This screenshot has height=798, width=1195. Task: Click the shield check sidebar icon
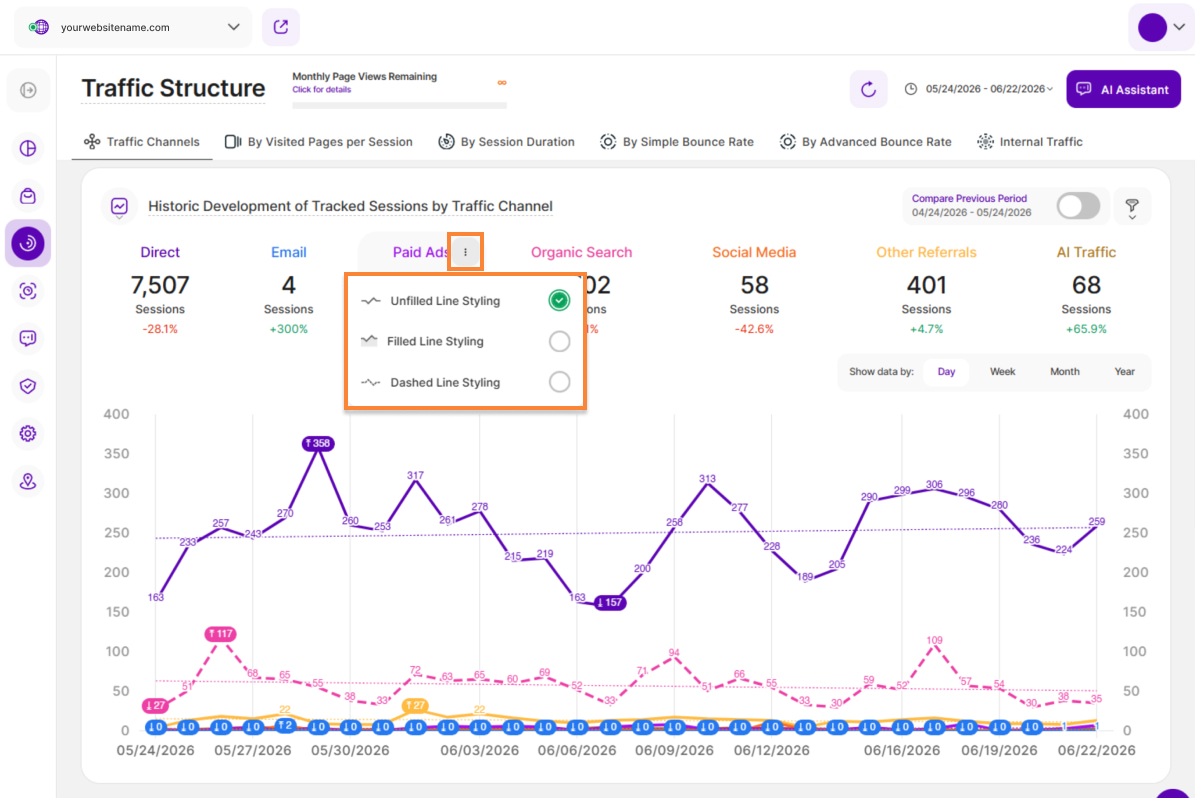(x=28, y=386)
